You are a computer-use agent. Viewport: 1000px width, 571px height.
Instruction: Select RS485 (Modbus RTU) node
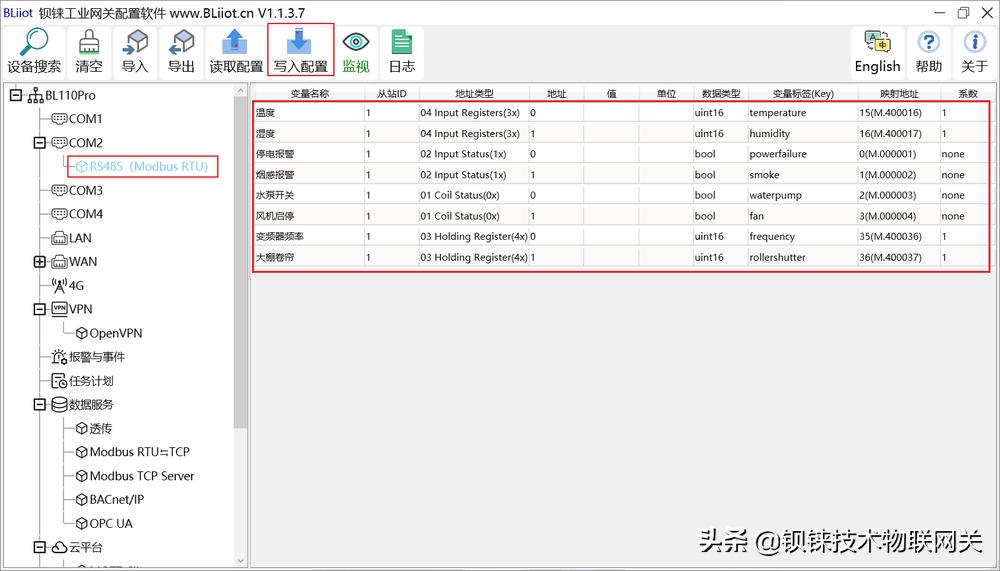(x=148, y=167)
